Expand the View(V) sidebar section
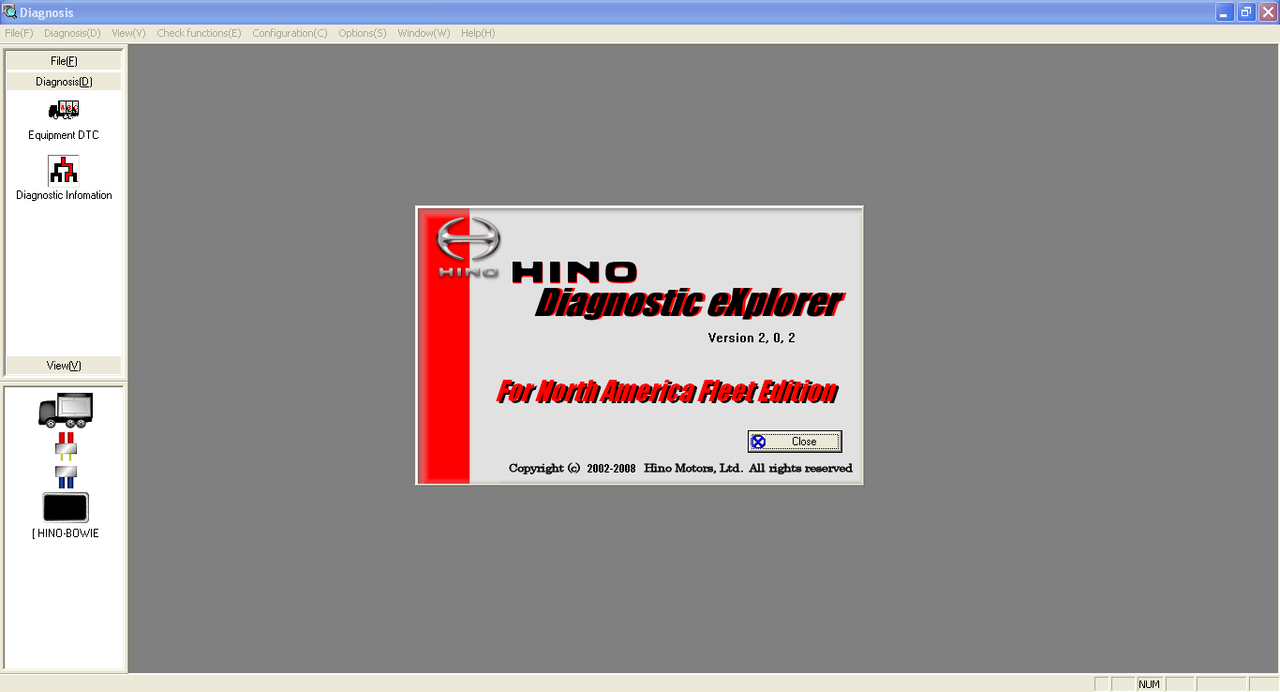1280x692 pixels. click(64, 365)
